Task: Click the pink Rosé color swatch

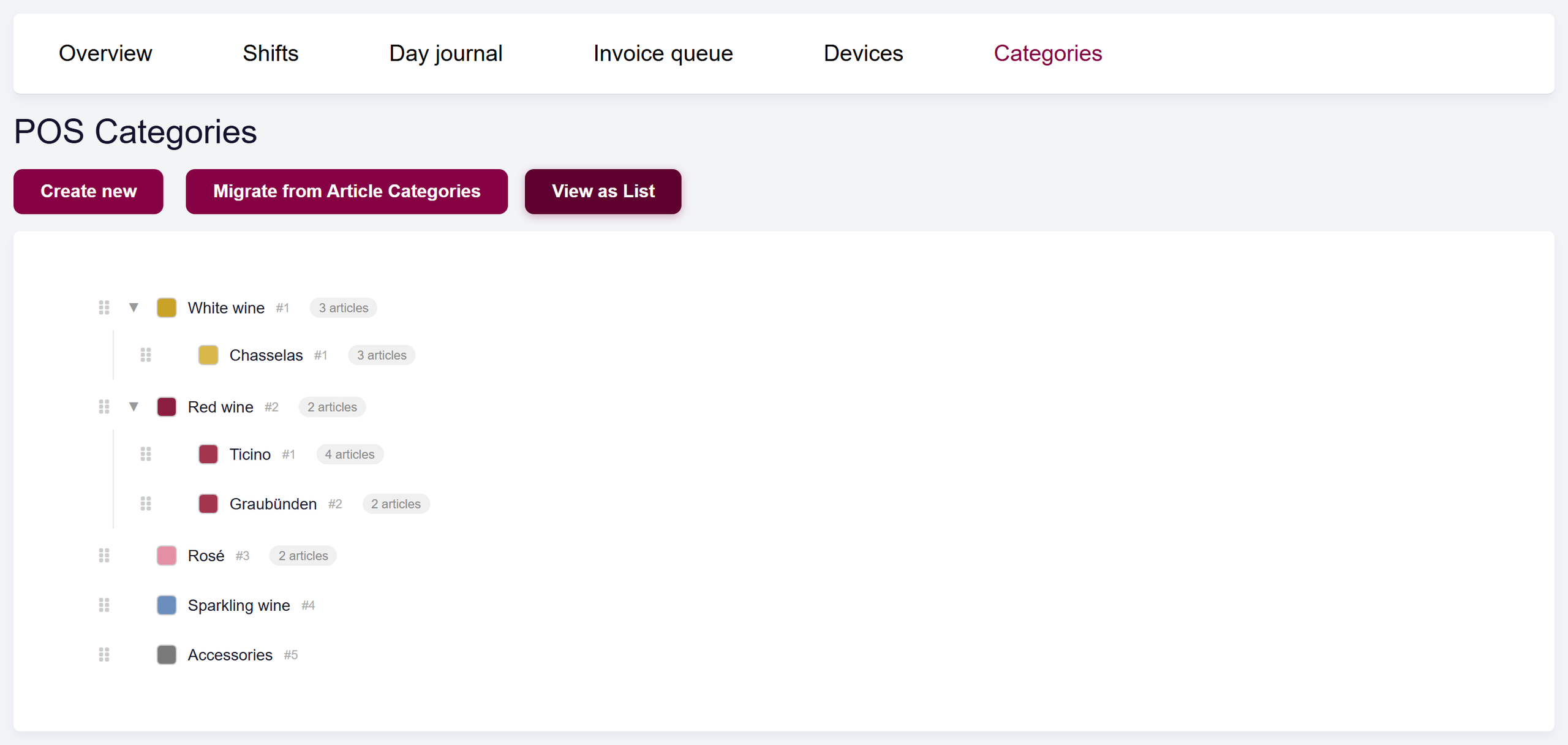Action: click(167, 556)
